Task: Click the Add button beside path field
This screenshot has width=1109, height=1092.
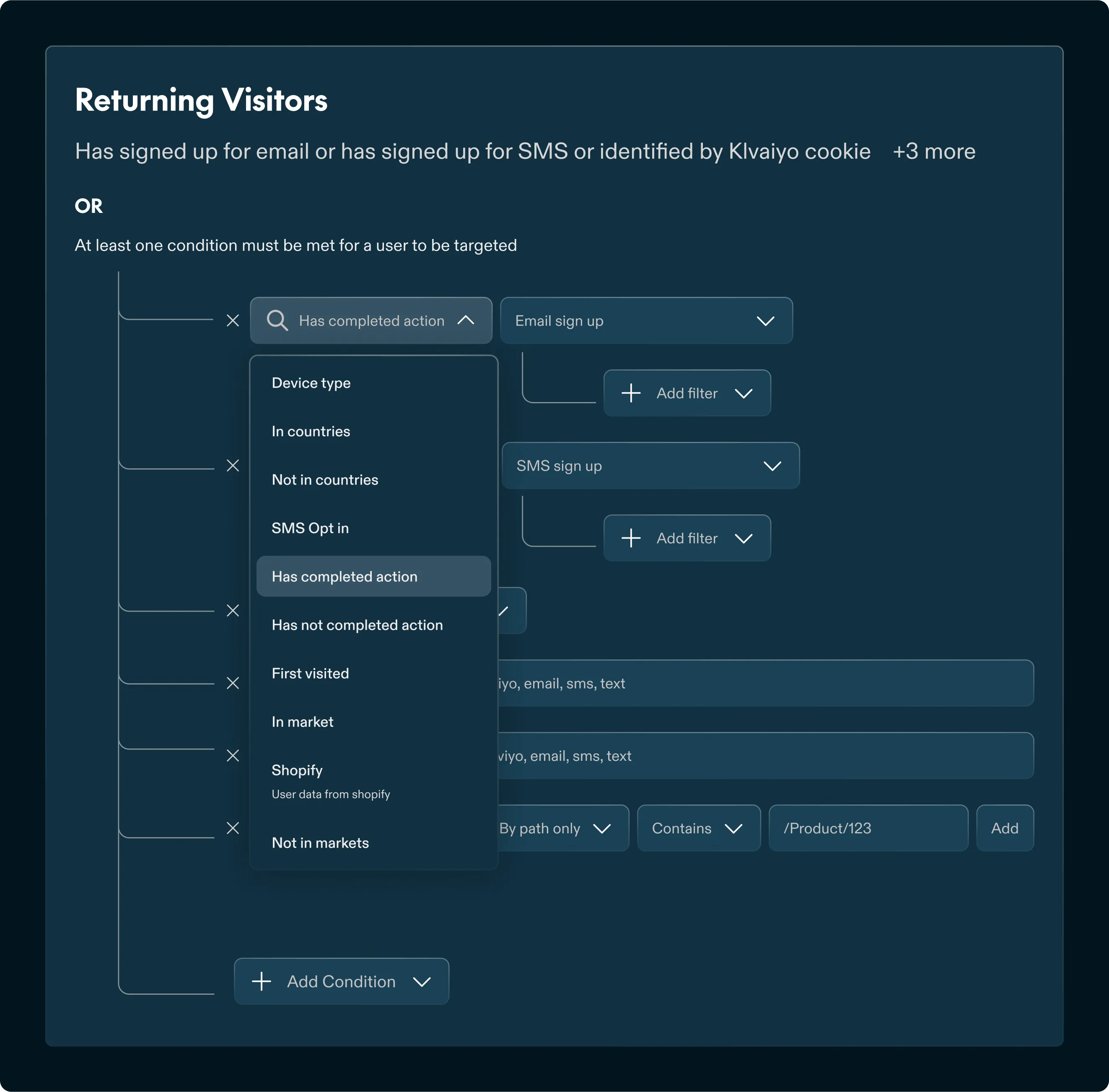Action: [x=1004, y=828]
